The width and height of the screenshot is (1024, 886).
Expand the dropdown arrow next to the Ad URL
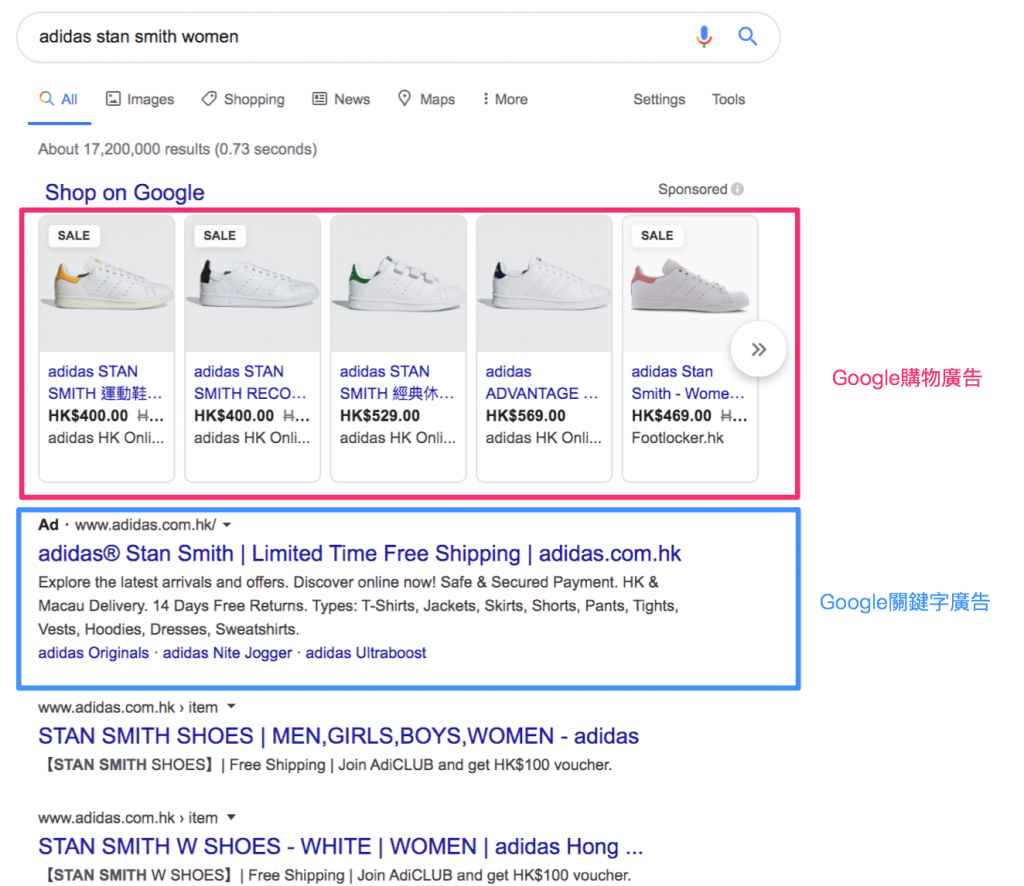227,524
